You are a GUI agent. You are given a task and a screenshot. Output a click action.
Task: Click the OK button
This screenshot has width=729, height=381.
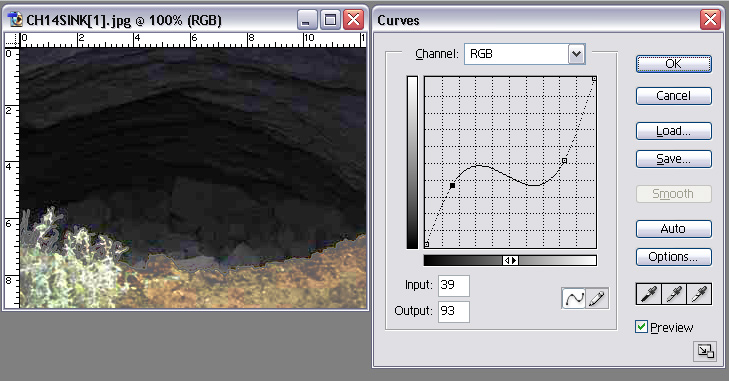tap(673, 64)
